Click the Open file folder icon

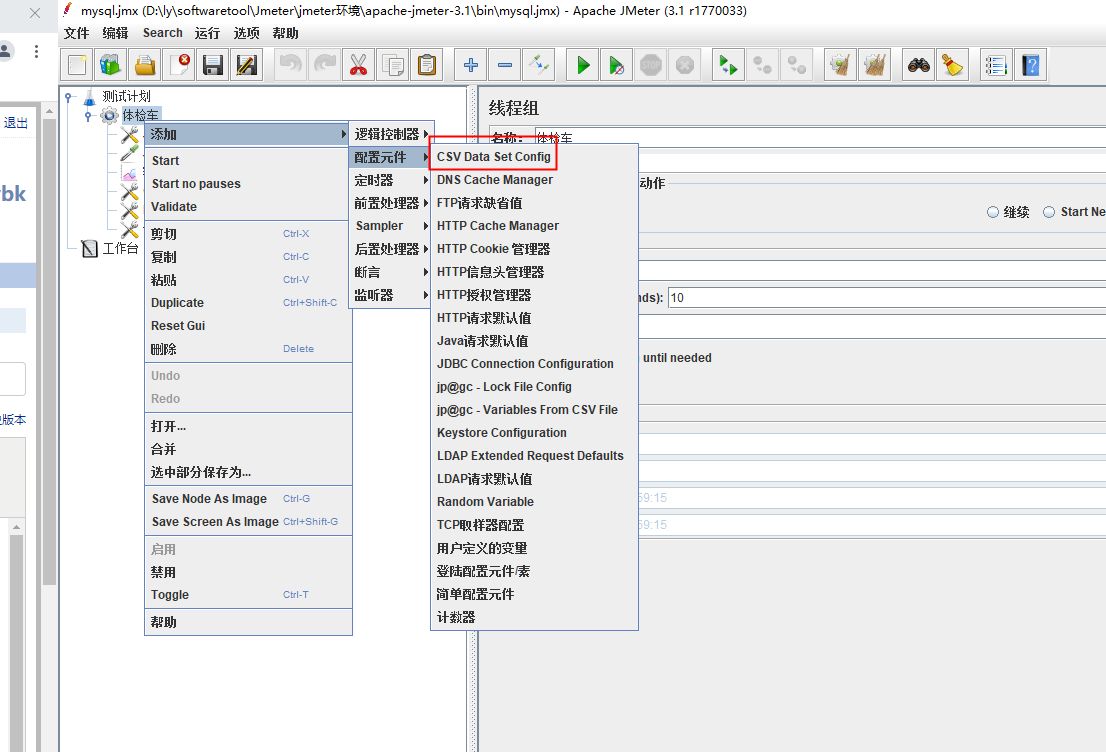(x=145, y=66)
